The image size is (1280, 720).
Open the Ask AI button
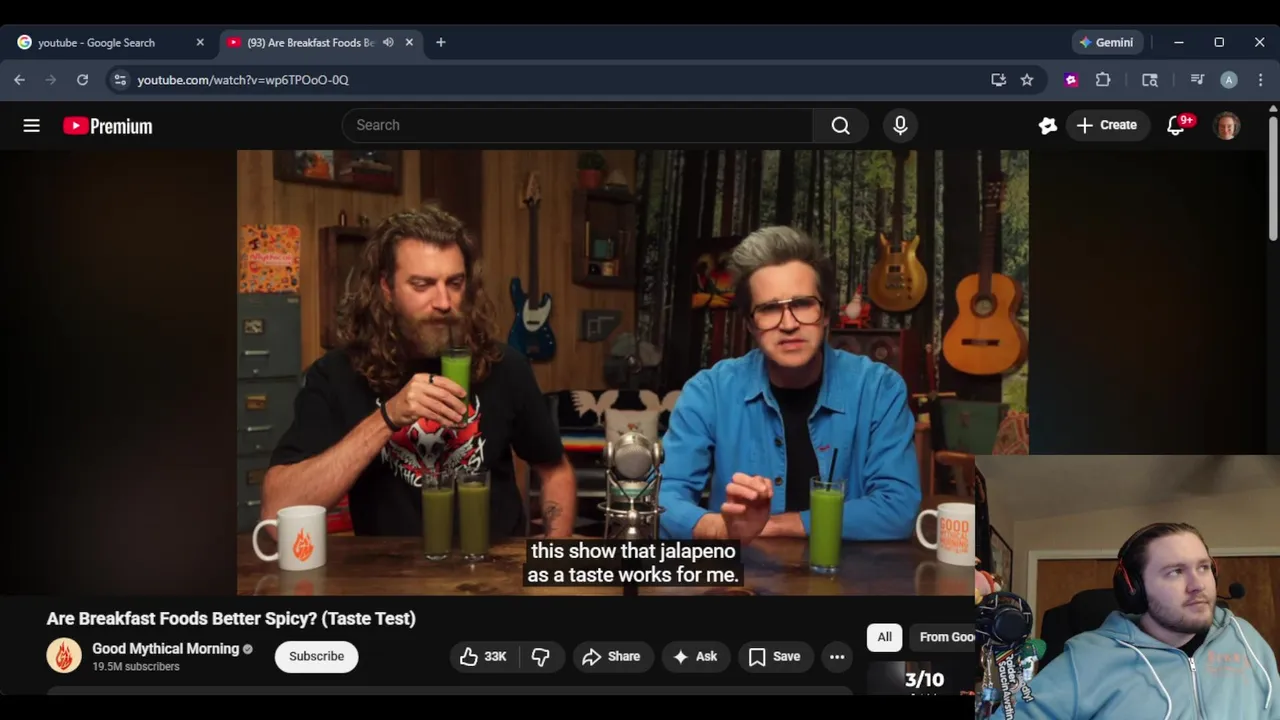(x=695, y=656)
